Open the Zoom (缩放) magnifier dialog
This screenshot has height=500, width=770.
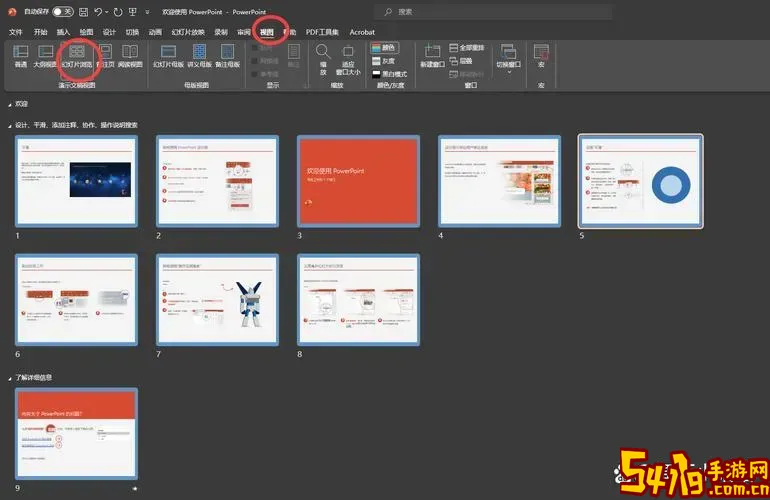323,59
